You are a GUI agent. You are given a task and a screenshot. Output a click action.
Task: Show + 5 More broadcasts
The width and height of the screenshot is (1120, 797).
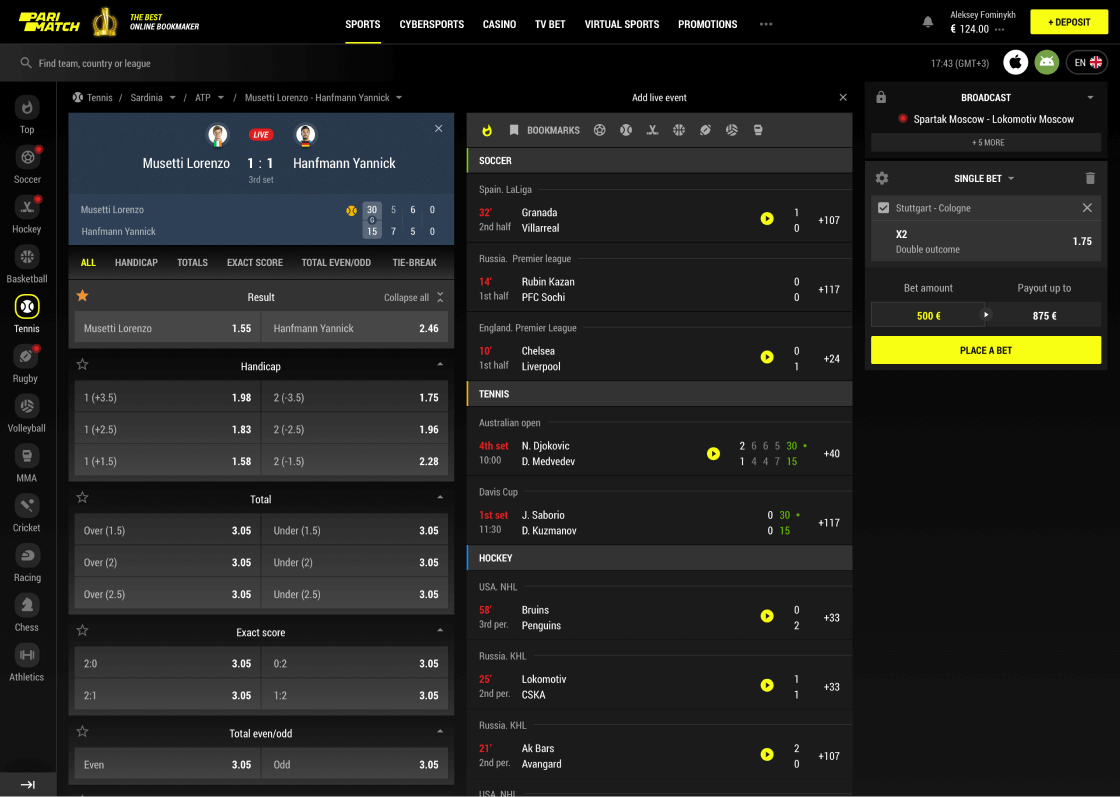click(986, 142)
